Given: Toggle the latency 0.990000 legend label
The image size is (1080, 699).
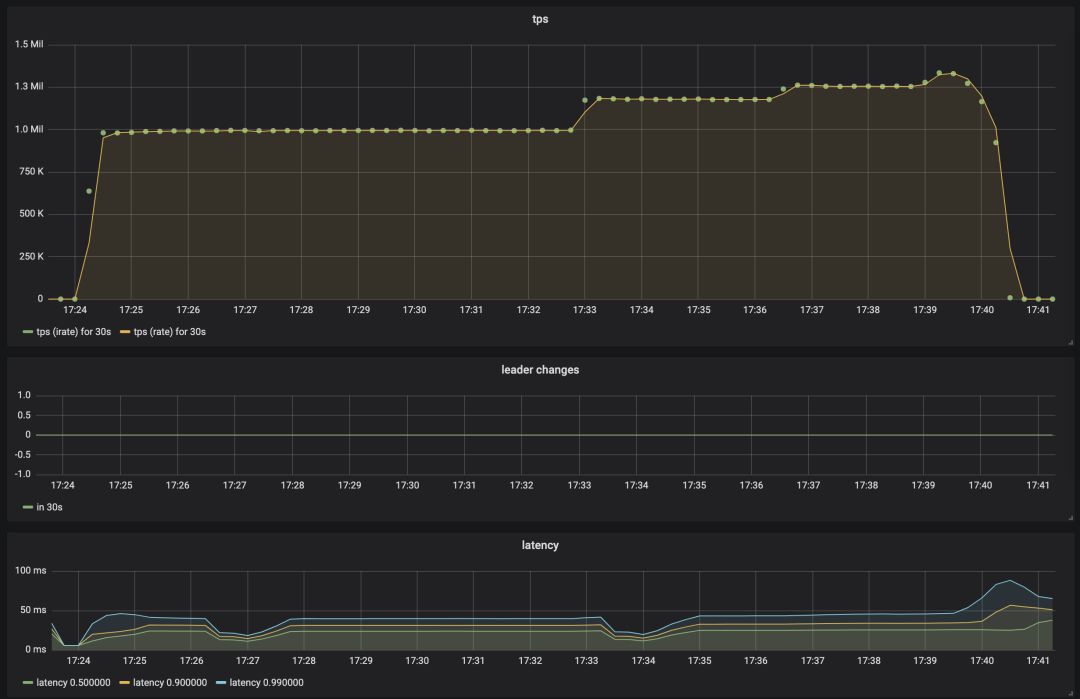Looking at the screenshot, I should (266, 682).
